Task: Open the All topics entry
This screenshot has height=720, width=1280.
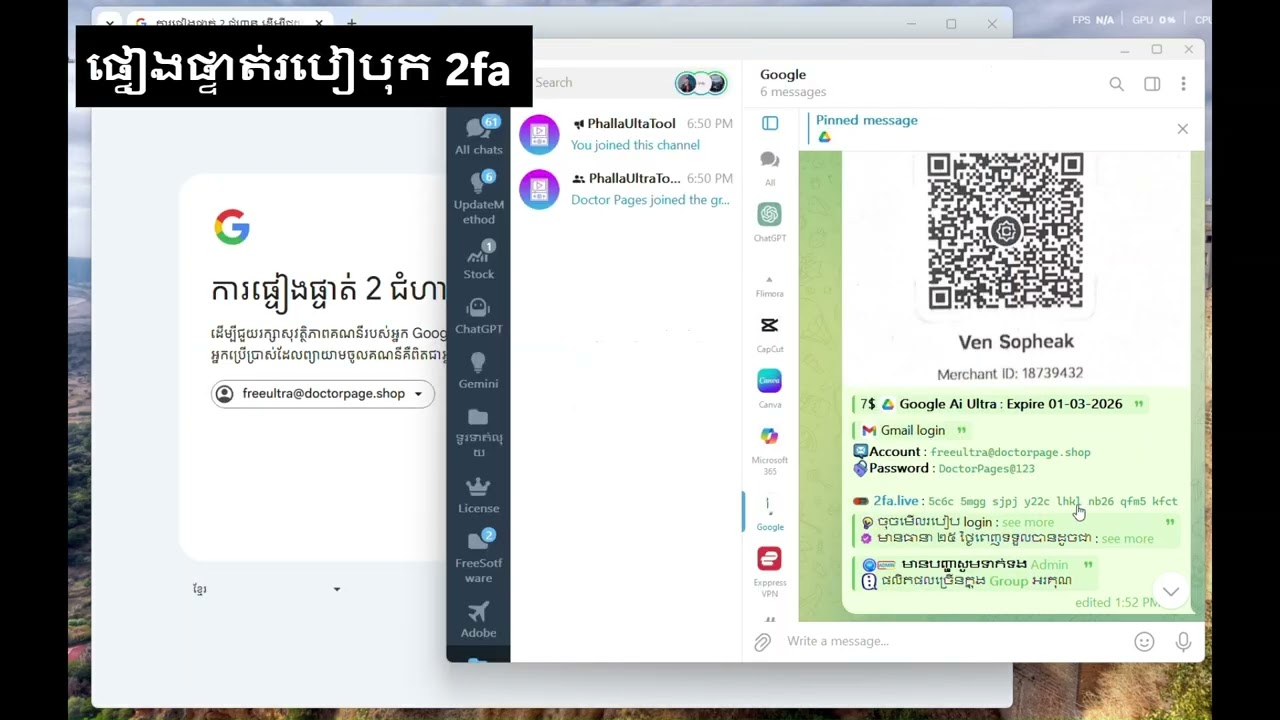Action: tap(769, 167)
